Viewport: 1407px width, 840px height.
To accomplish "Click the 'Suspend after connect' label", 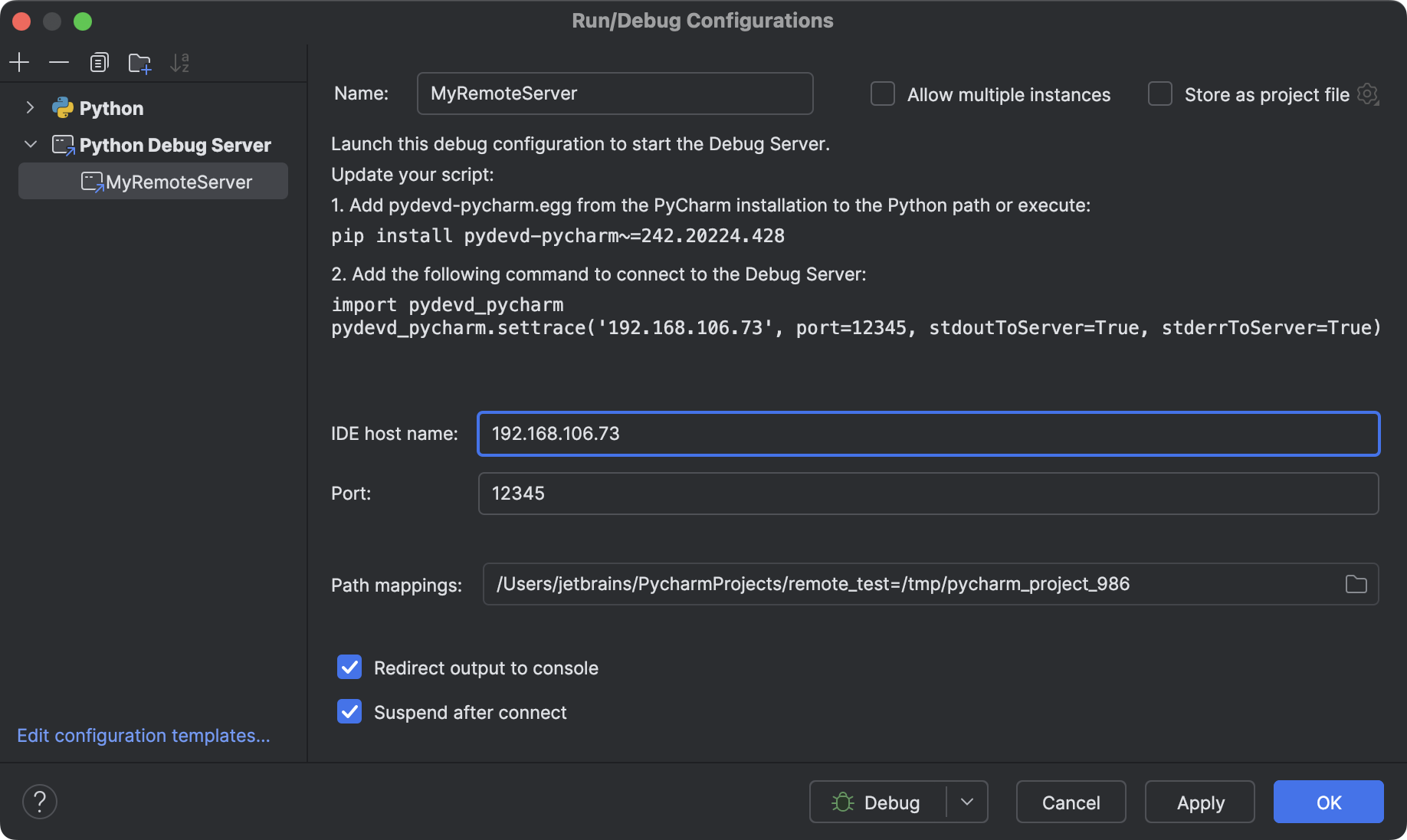I will (470, 713).
